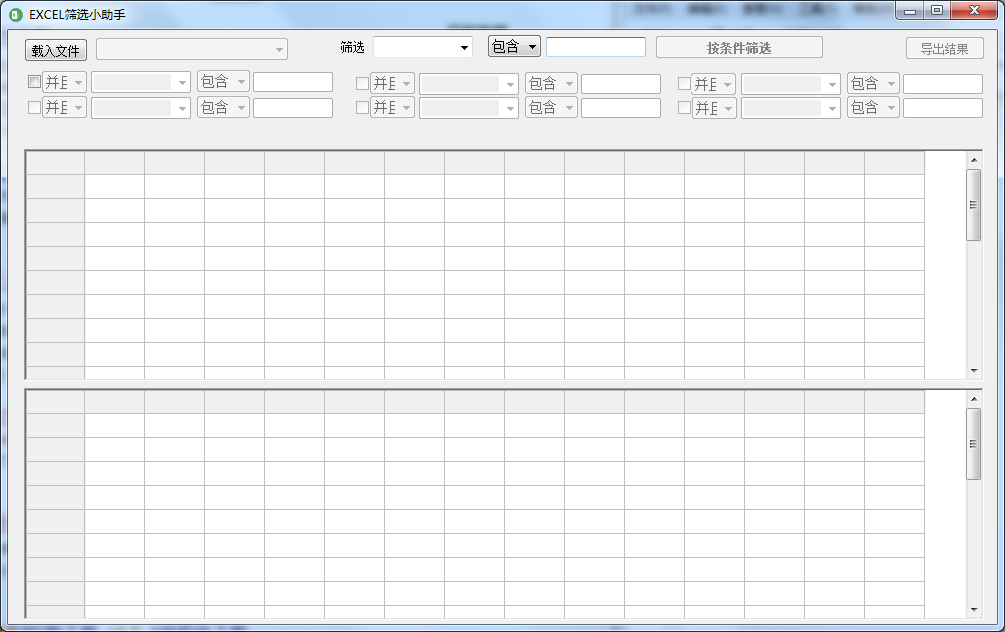Open the second column selector in the middle group
Image resolution: width=1005 pixels, height=632 pixels.
469,108
